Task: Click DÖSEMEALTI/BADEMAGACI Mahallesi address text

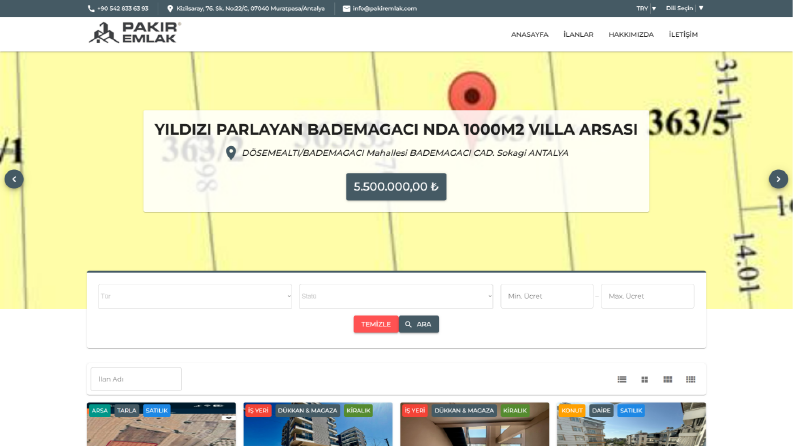Action: tap(405, 153)
